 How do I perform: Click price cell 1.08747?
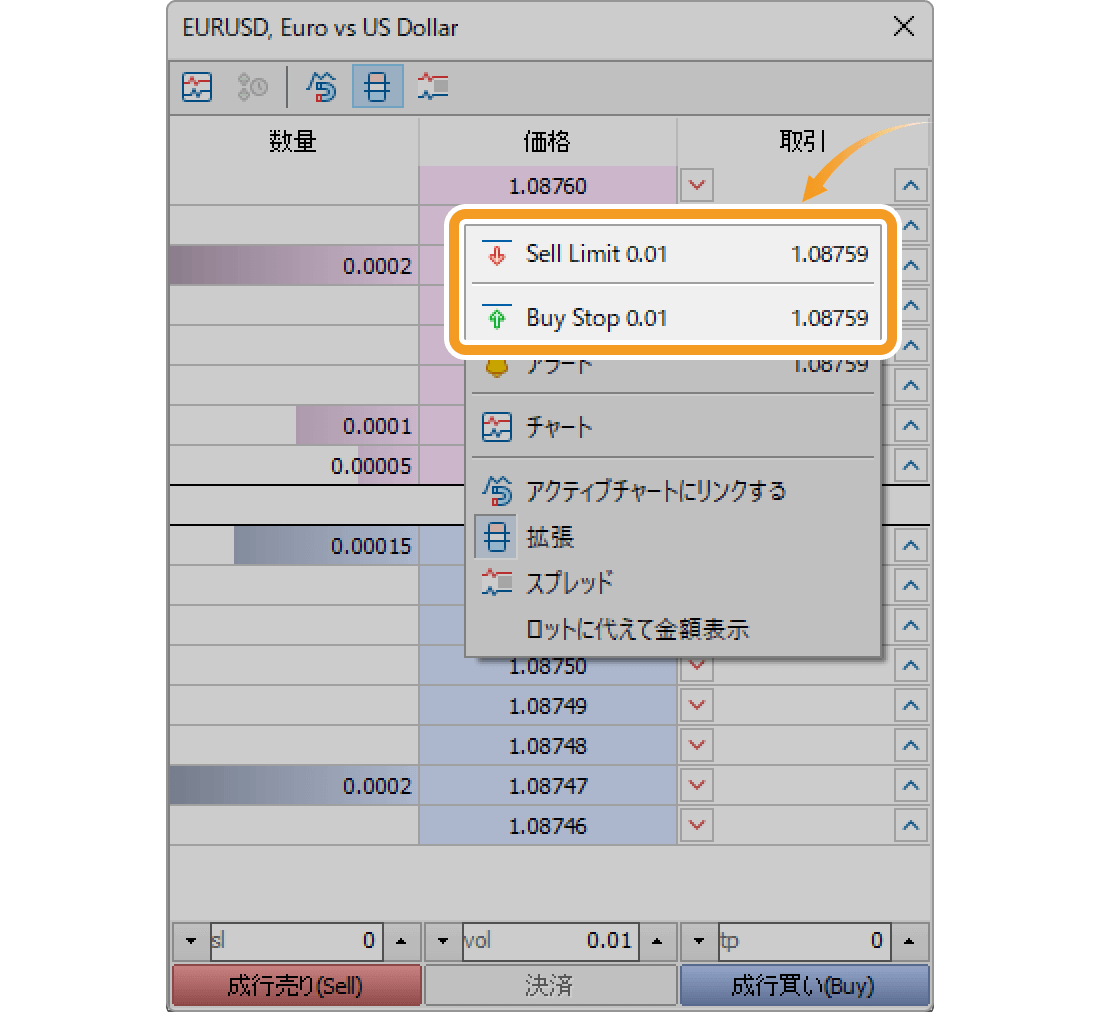(547, 785)
